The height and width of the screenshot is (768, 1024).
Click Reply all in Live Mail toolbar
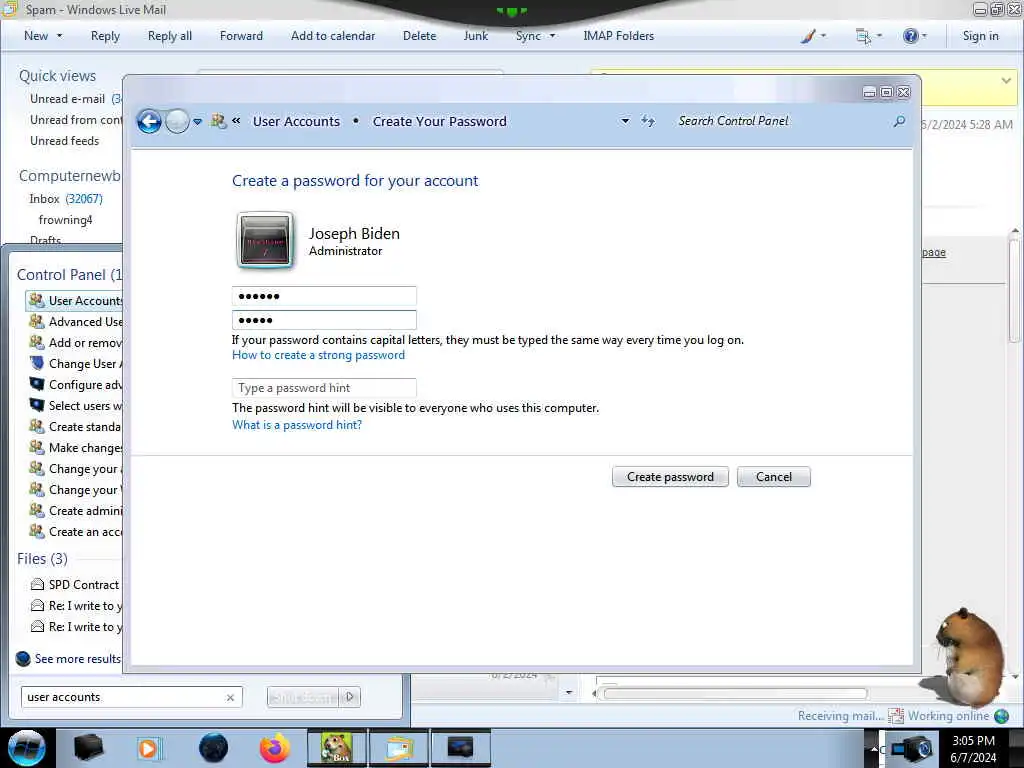point(170,36)
